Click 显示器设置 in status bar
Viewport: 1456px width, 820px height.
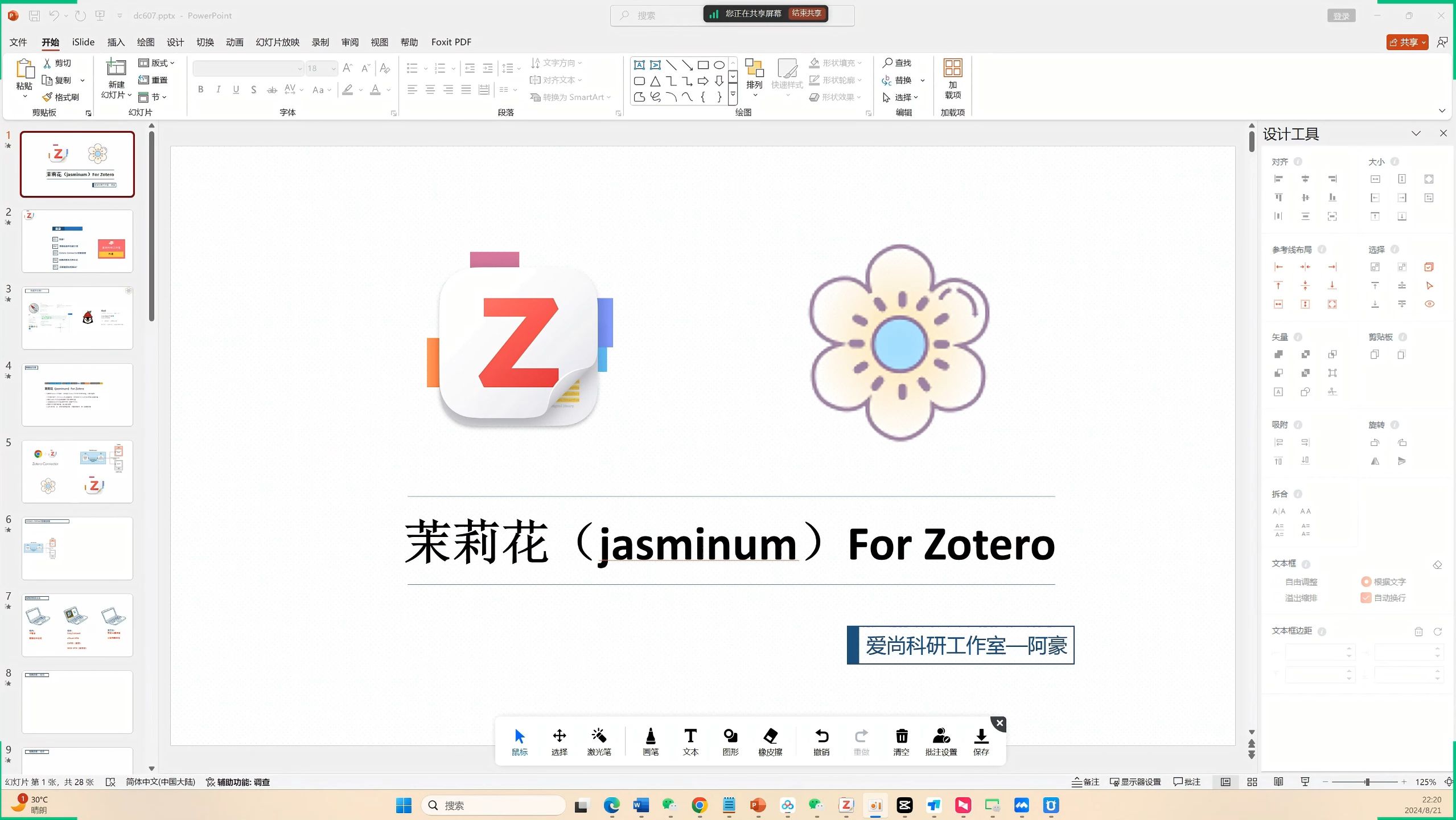coord(1136,782)
